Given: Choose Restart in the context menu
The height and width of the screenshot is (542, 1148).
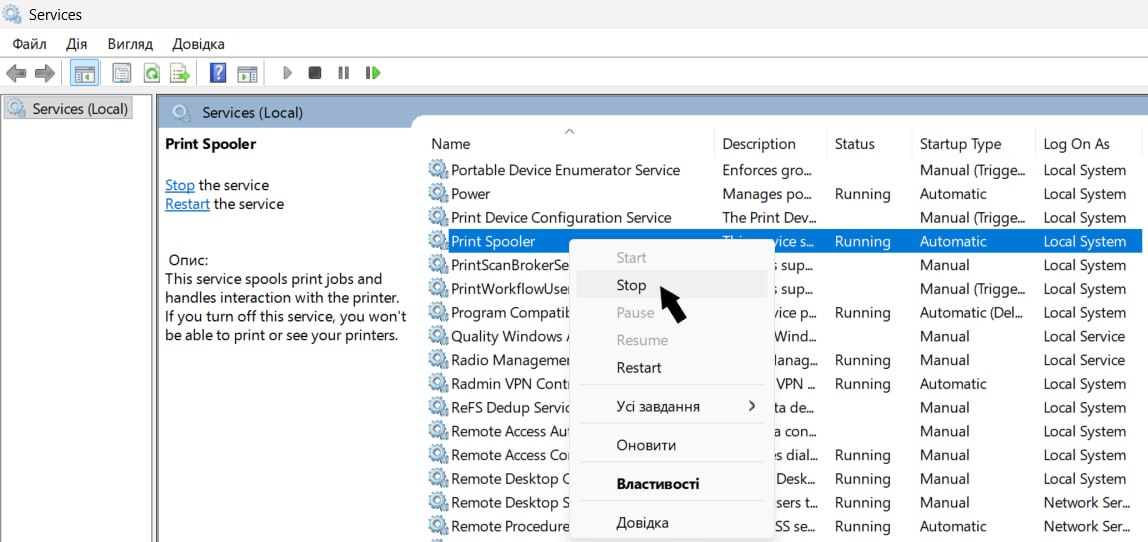Looking at the screenshot, I should coord(639,367).
